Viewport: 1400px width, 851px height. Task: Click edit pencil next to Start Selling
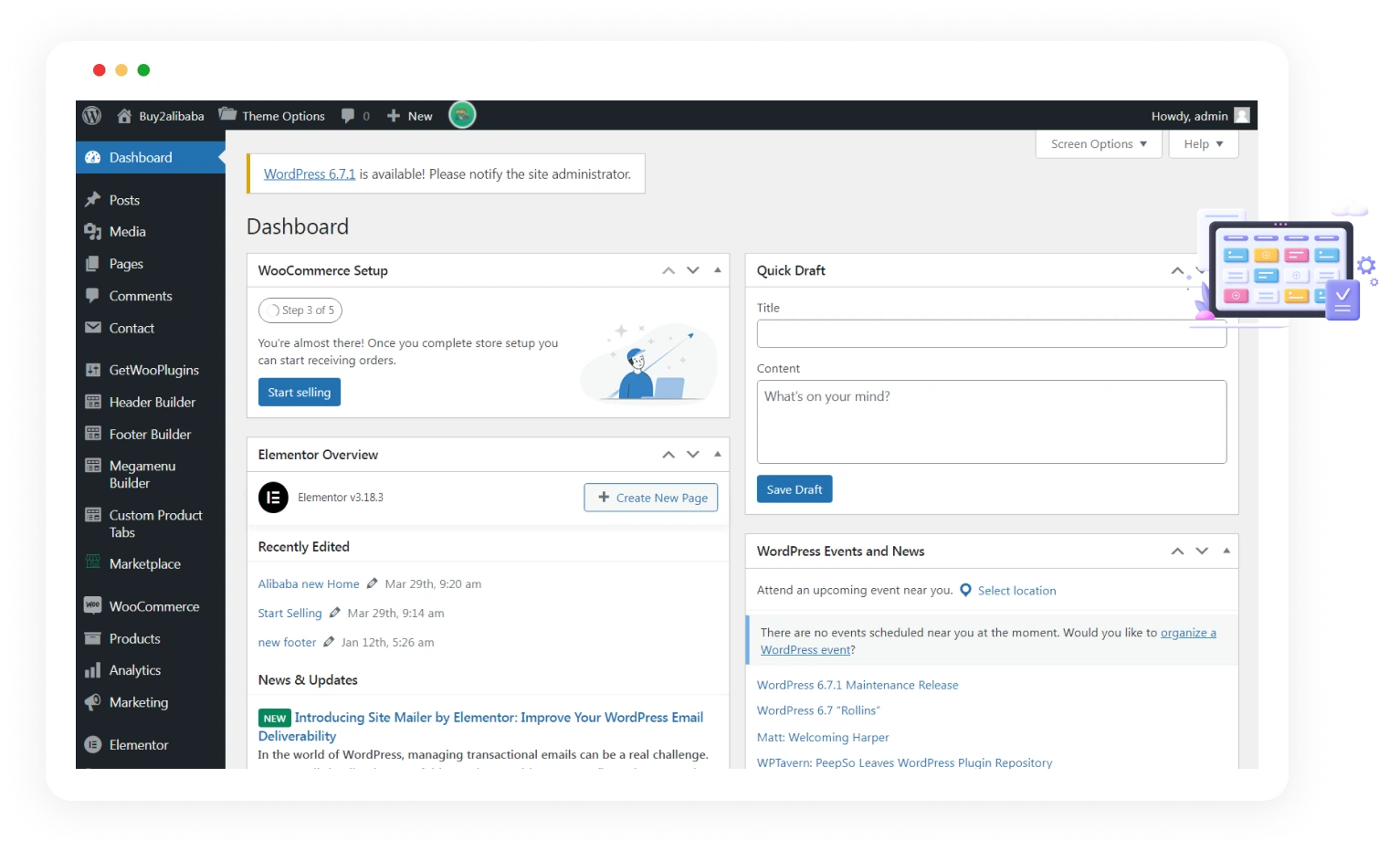coord(334,613)
